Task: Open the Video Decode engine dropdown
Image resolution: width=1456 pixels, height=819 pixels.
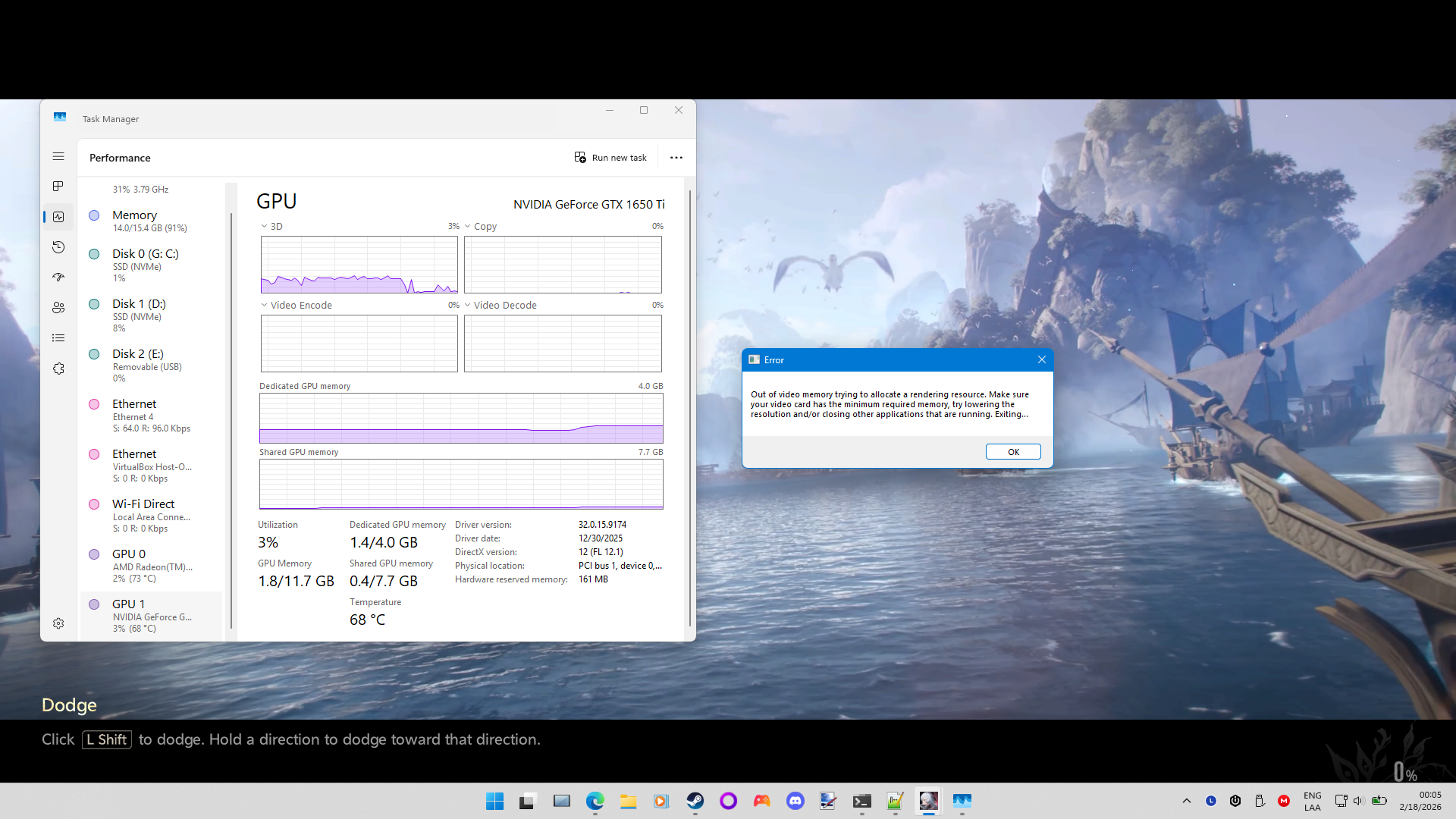Action: [x=468, y=306]
